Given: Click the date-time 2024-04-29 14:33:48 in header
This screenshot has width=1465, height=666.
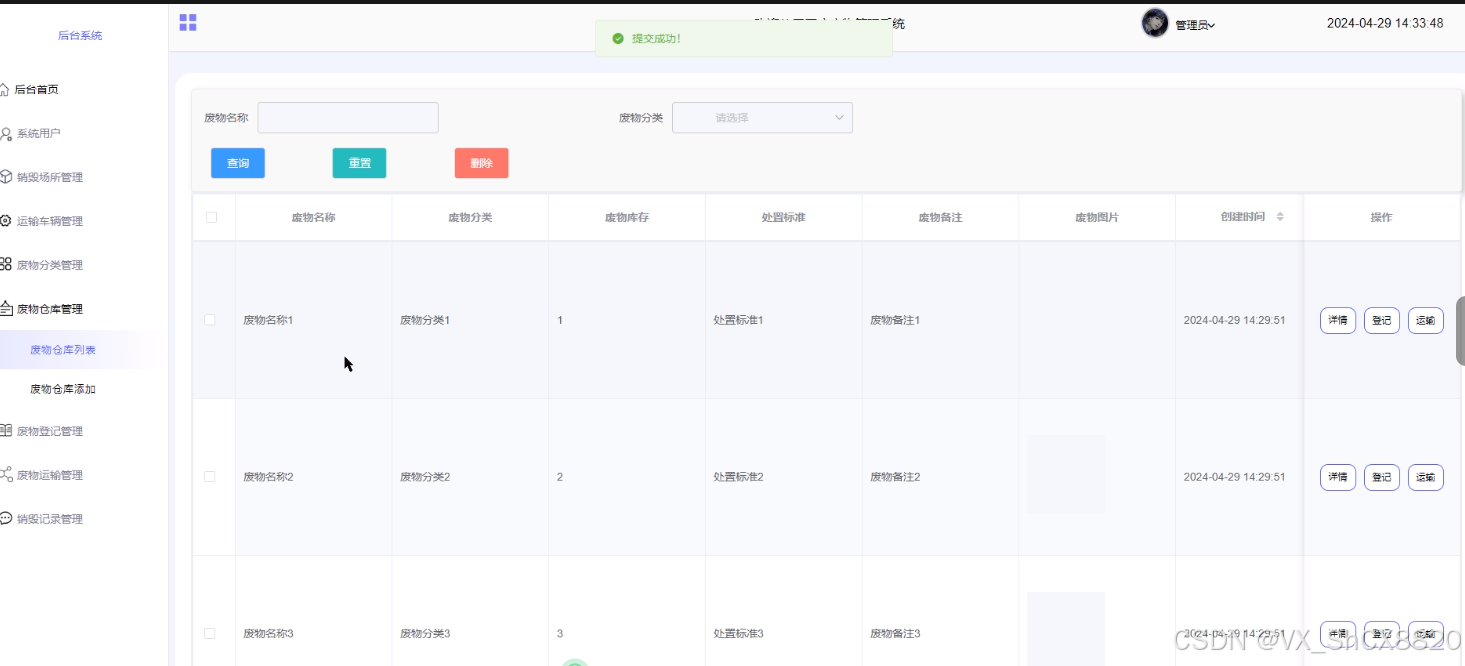Looking at the screenshot, I should (x=1385, y=23).
